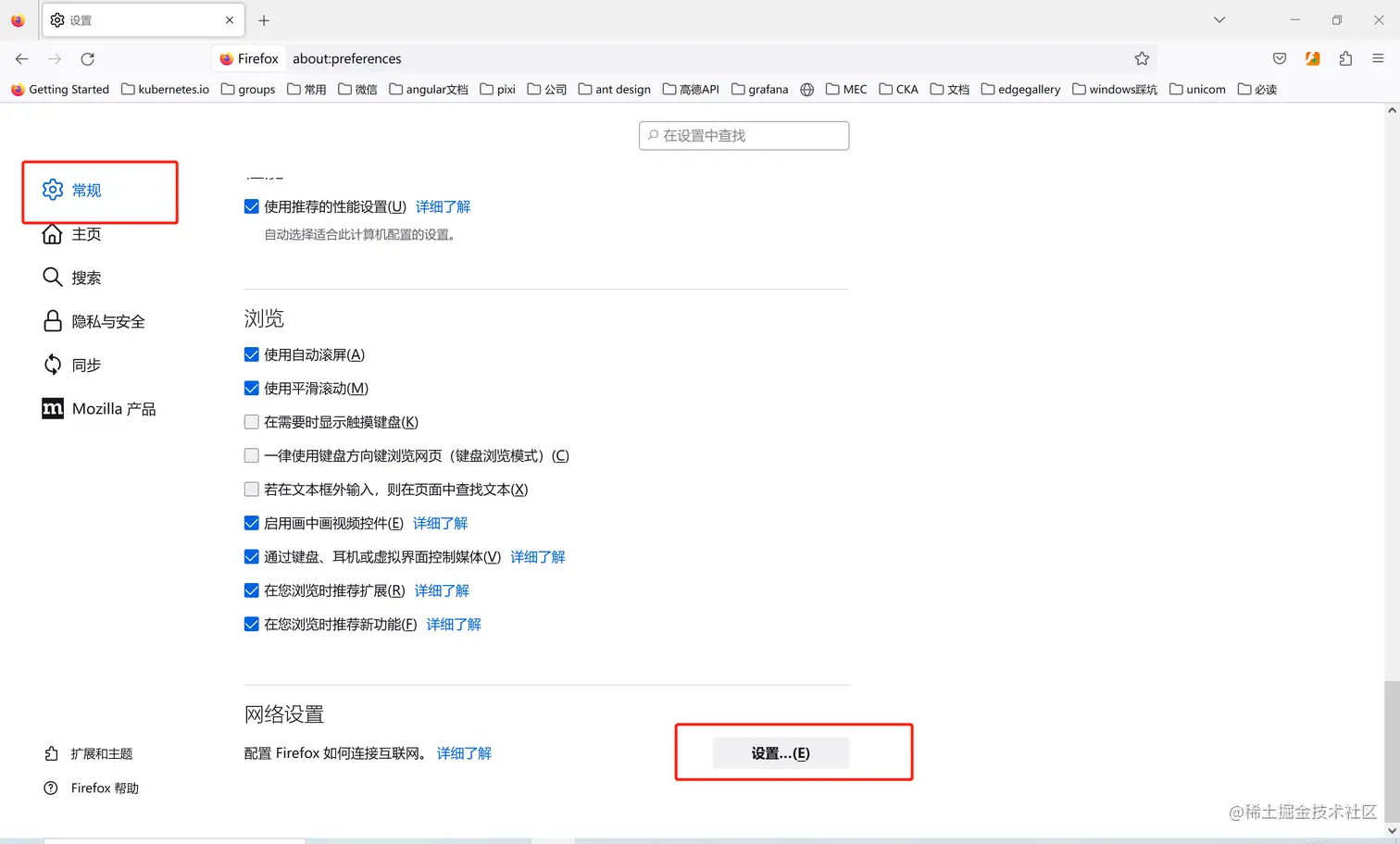Expand the grafana bookmarks folder
This screenshot has width=1400, height=844.
[x=759, y=89]
